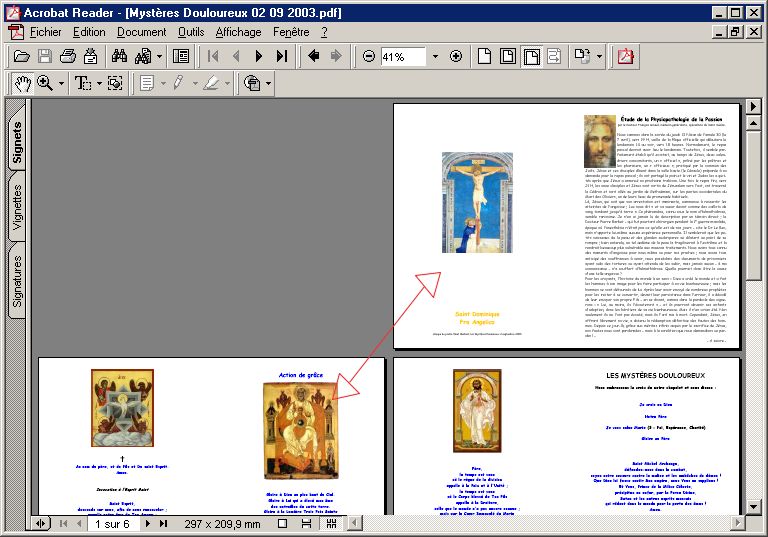
Task: Click the Adobe document icon in menu bar
Action: [x=16, y=32]
